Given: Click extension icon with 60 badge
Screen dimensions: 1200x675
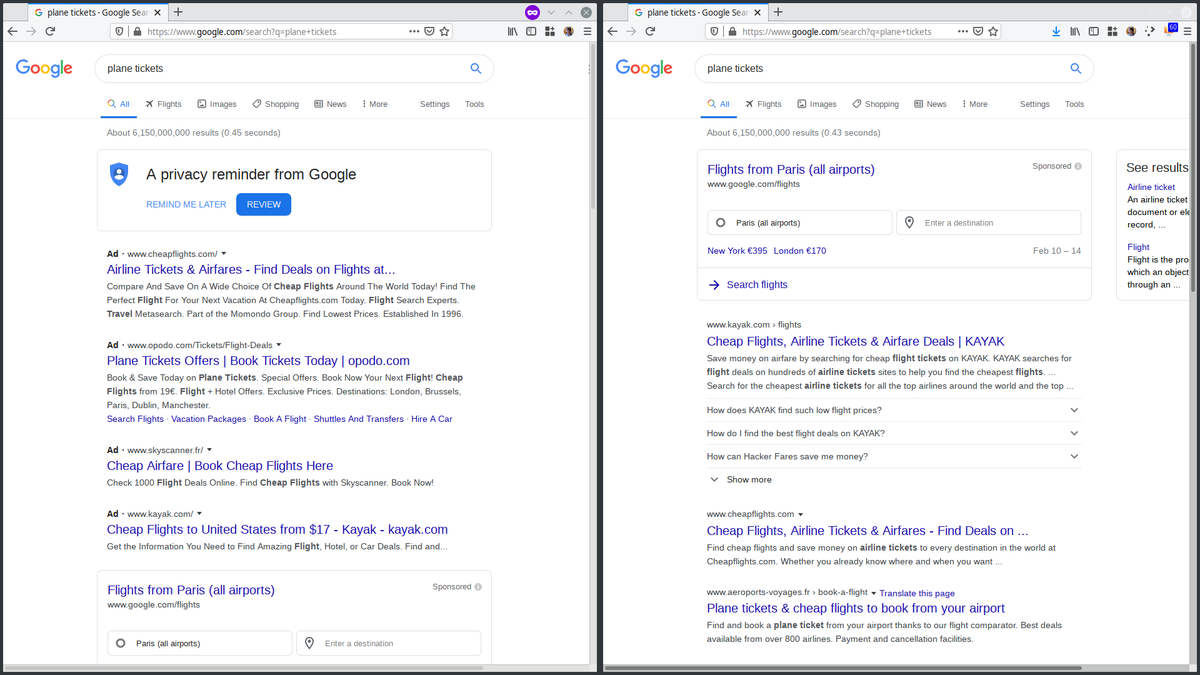Looking at the screenshot, I should (1170, 29).
